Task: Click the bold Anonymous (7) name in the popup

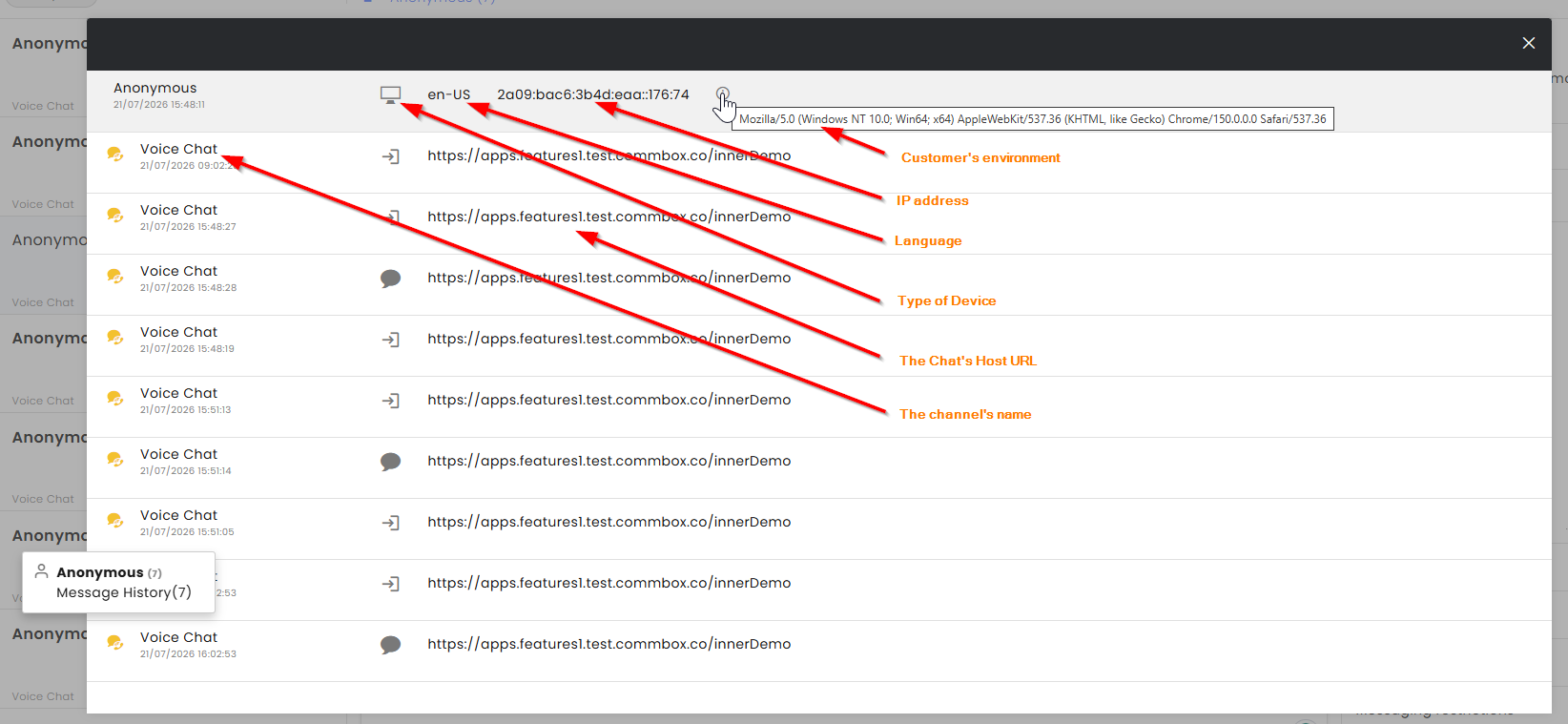Action: pyautogui.click(x=109, y=572)
